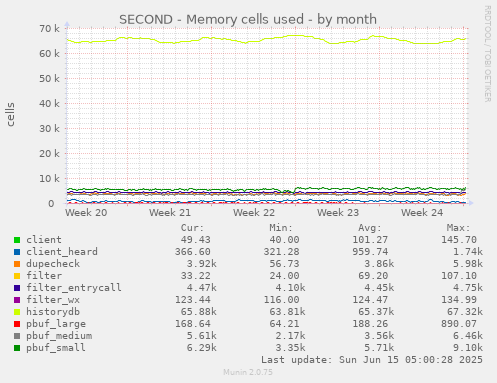
Task: Click the 70 k y-axis label
Action: click(49, 29)
